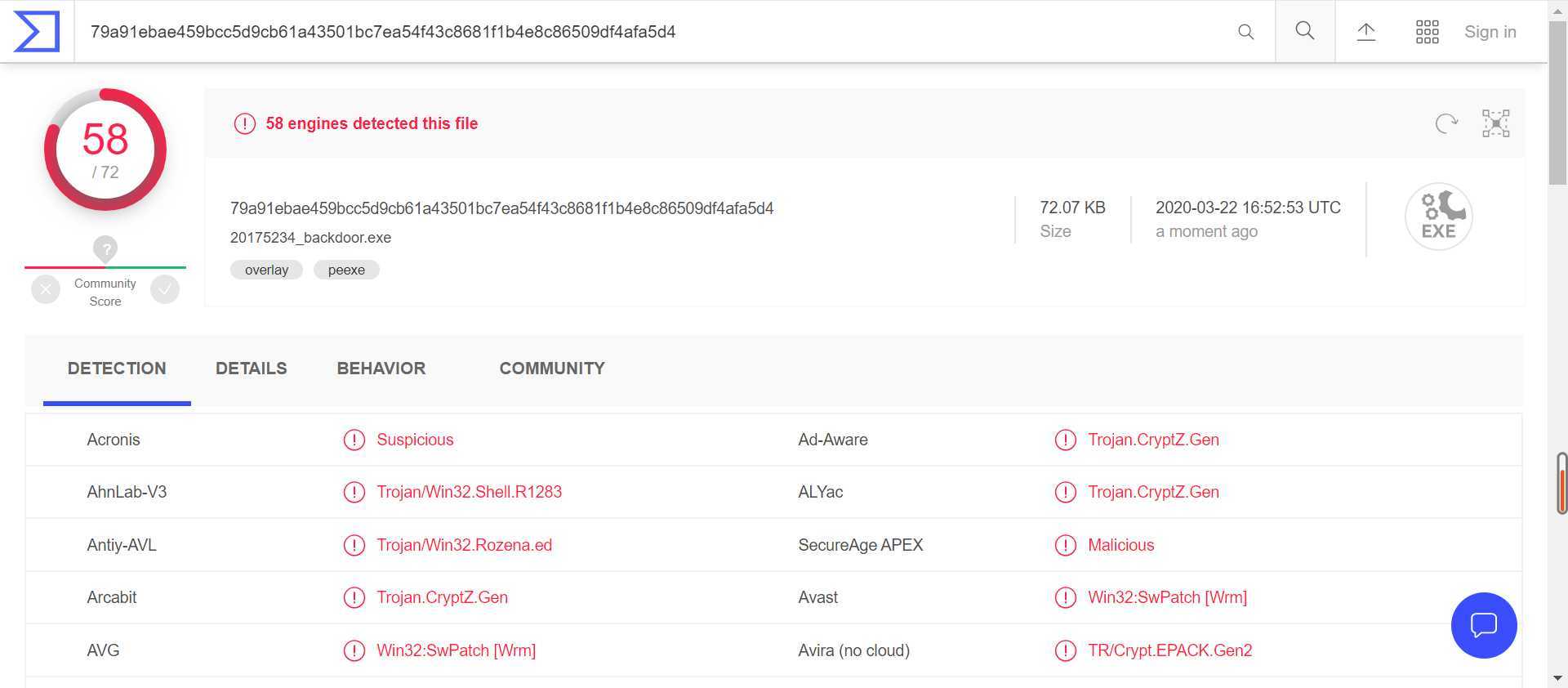Click the '58 engines detected this file' message

372,123
